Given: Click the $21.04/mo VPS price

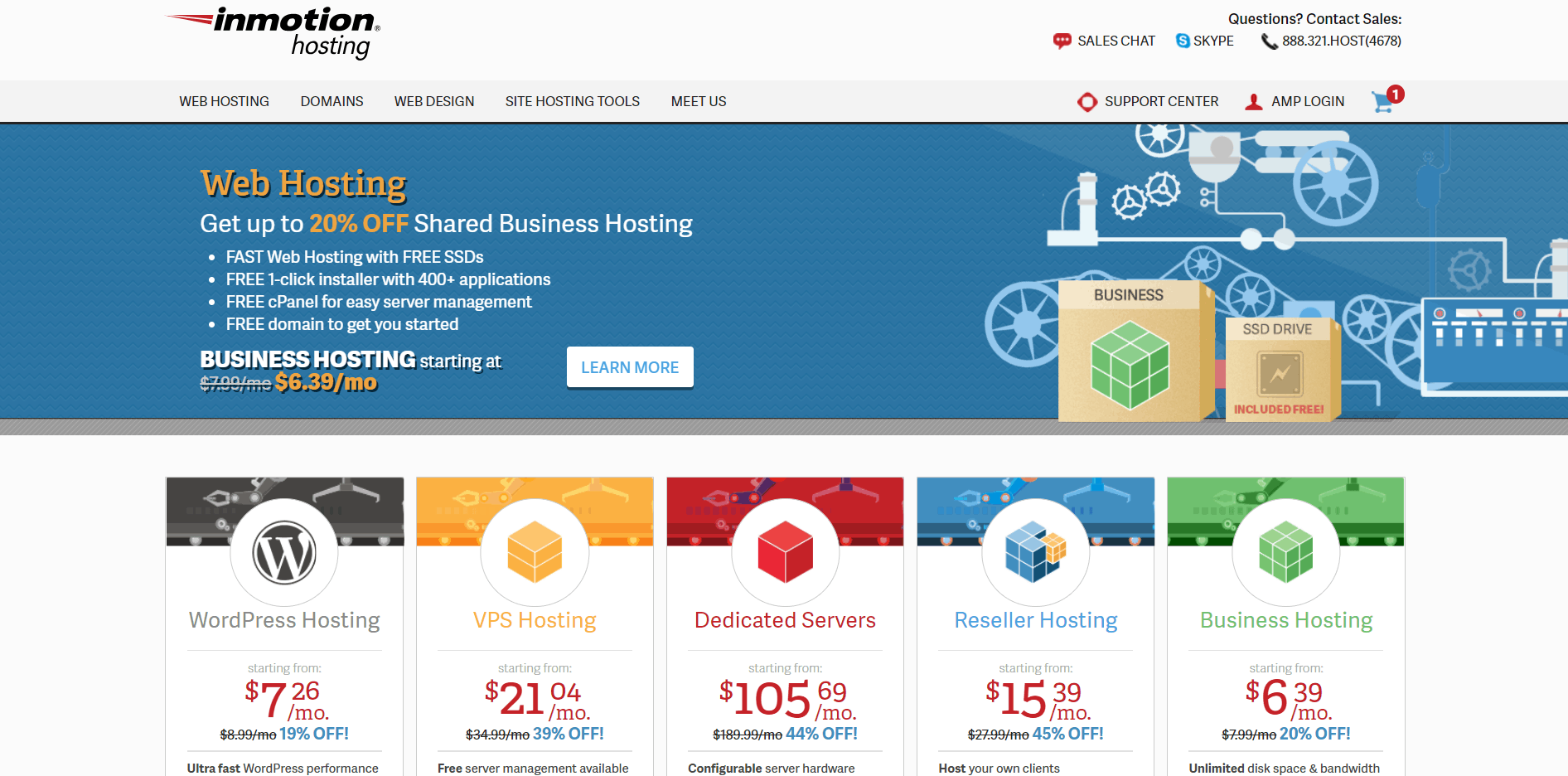Looking at the screenshot, I should pyautogui.click(x=537, y=699).
